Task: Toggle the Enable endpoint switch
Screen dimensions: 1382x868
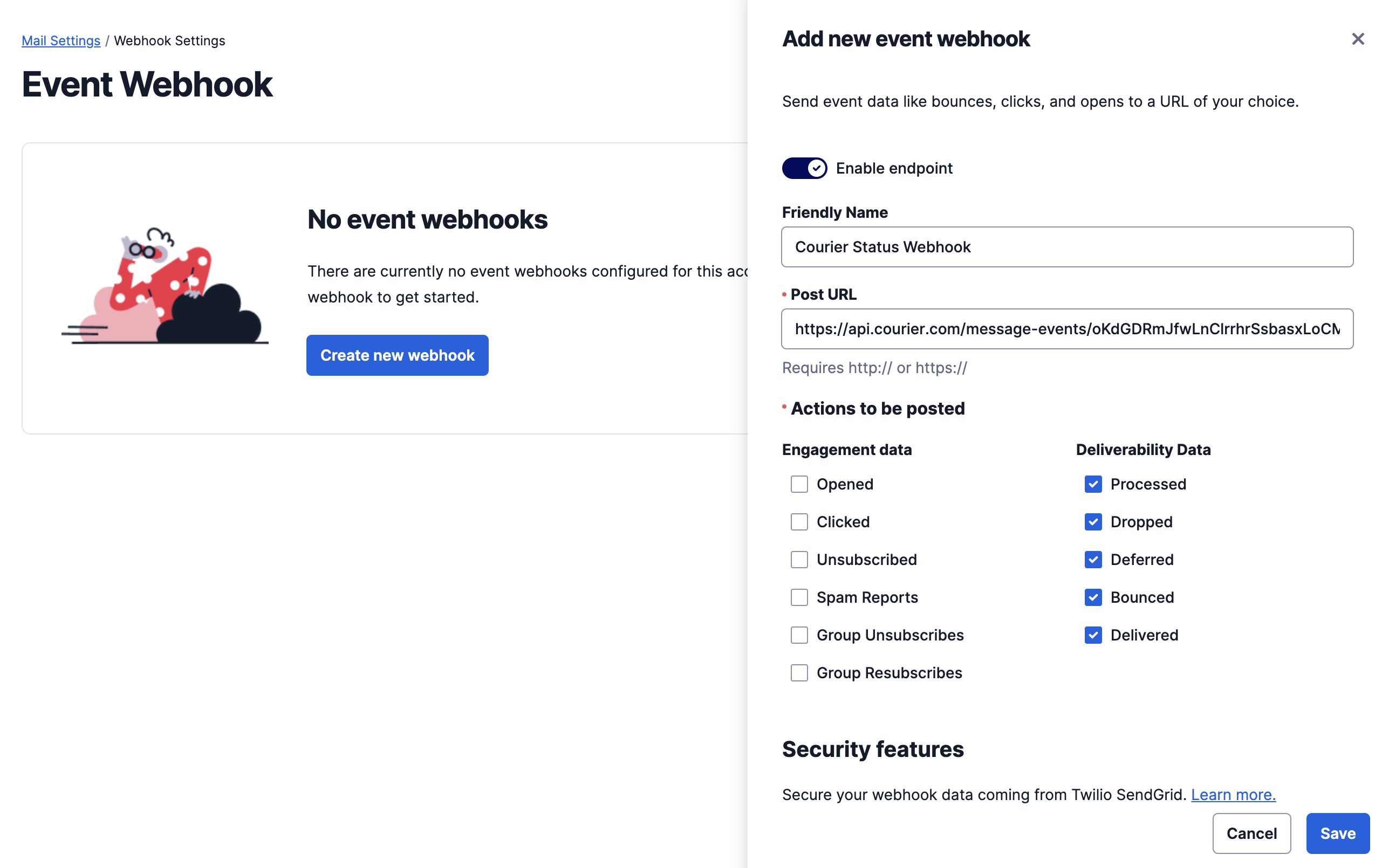Action: [804, 168]
